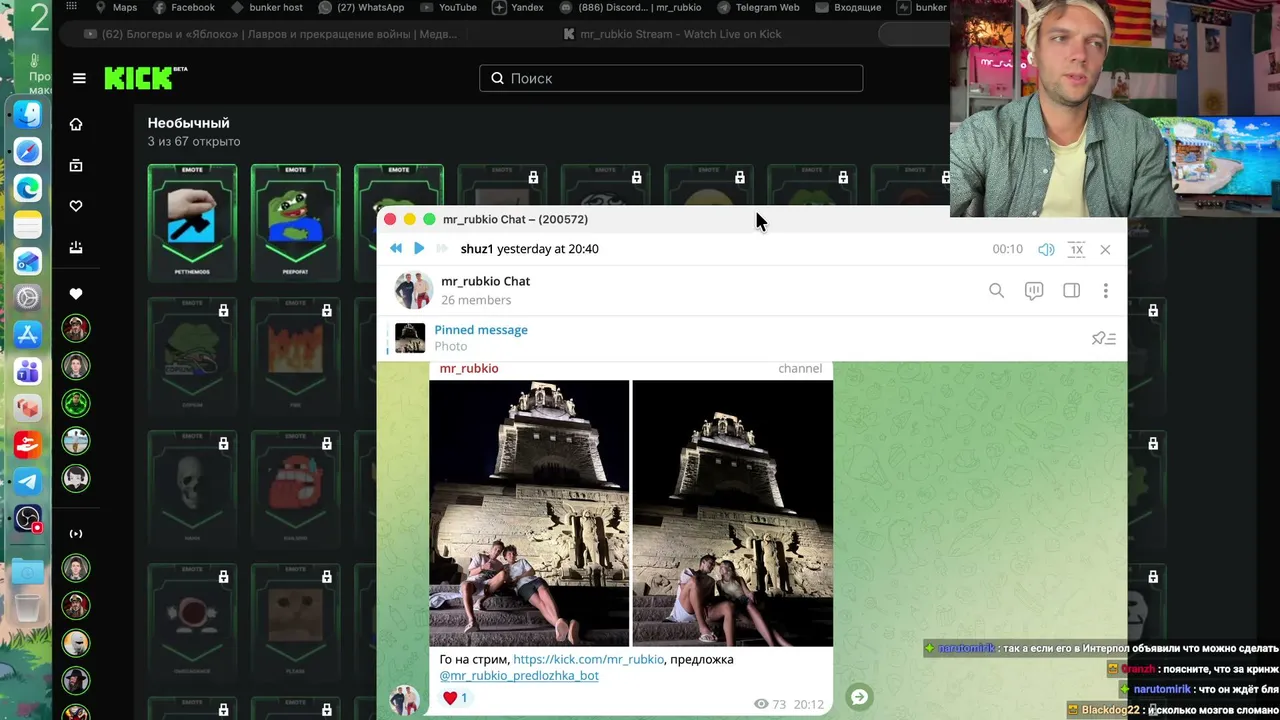Image resolution: width=1280 pixels, height=720 pixels.
Task: Open the left monument photo
Action: (x=529, y=513)
